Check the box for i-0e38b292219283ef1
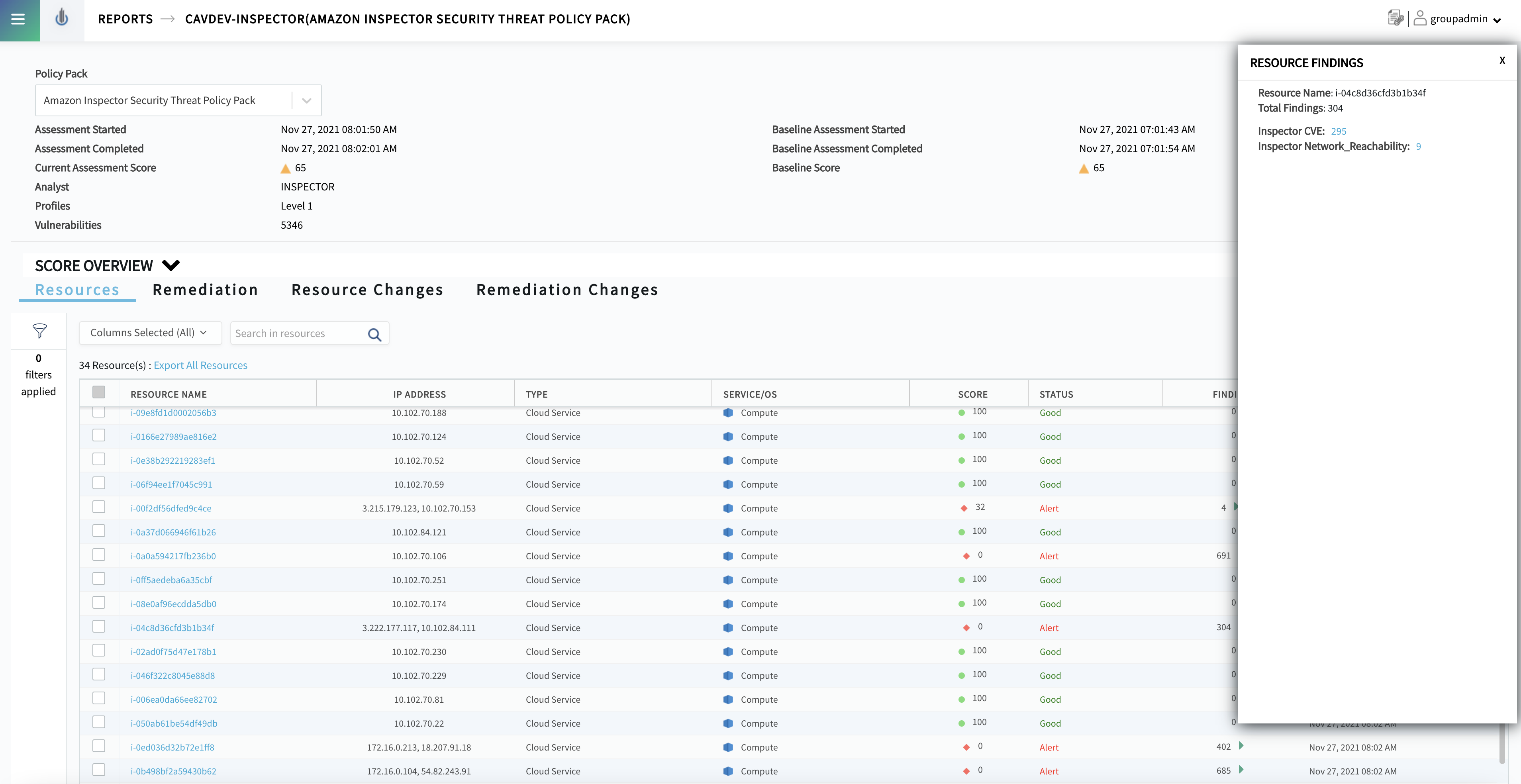 tap(99, 459)
